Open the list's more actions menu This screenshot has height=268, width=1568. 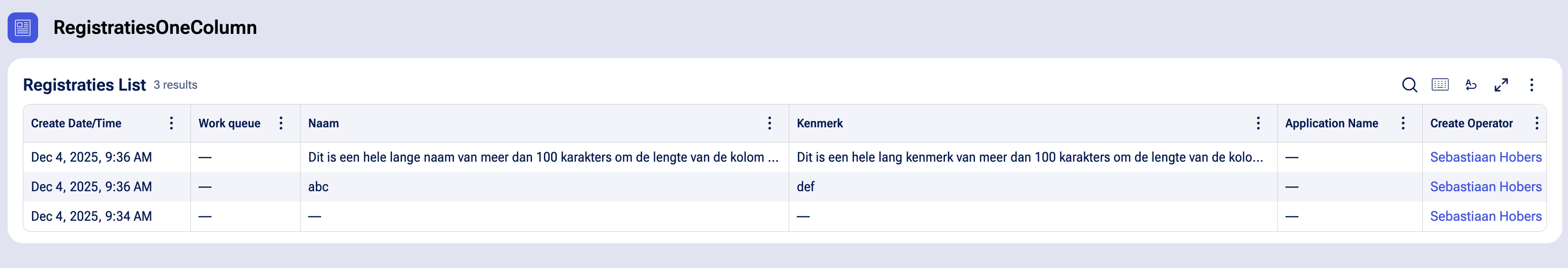tap(1531, 85)
